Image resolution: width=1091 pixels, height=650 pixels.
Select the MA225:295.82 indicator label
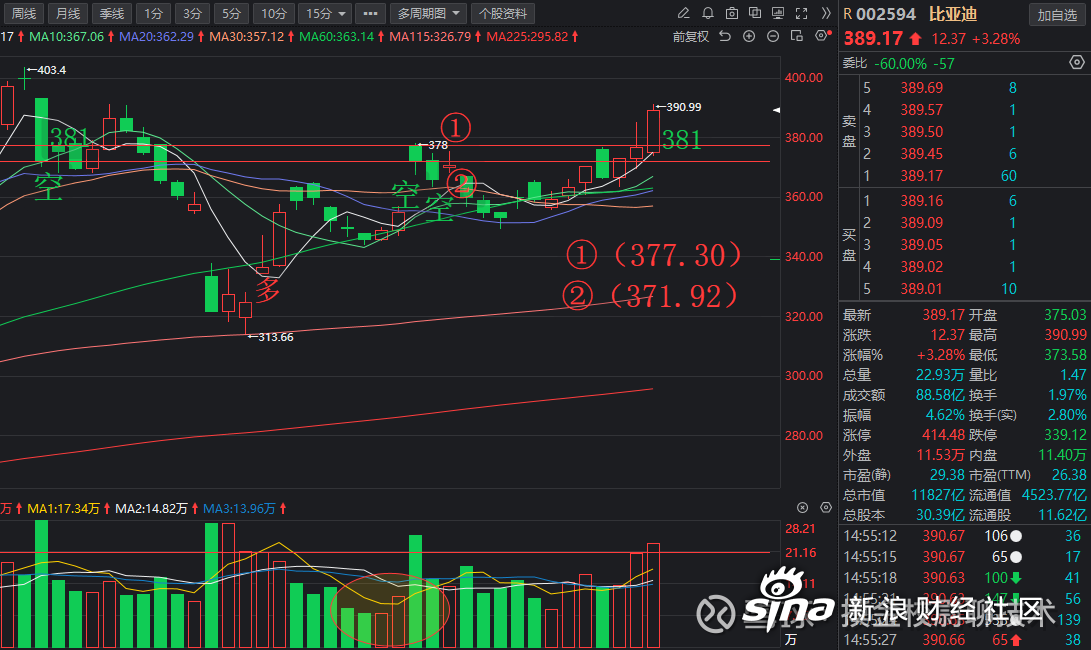coord(527,36)
